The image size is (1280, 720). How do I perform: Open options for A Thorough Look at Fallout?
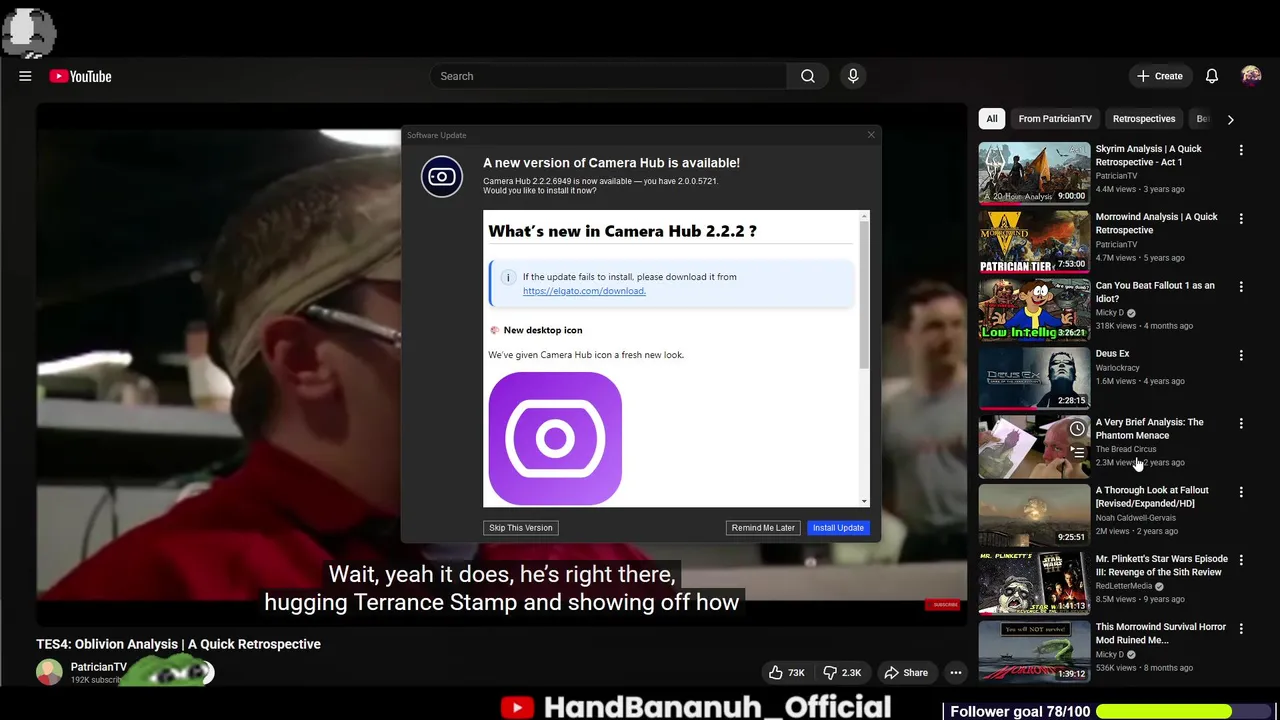tap(1241, 492)
